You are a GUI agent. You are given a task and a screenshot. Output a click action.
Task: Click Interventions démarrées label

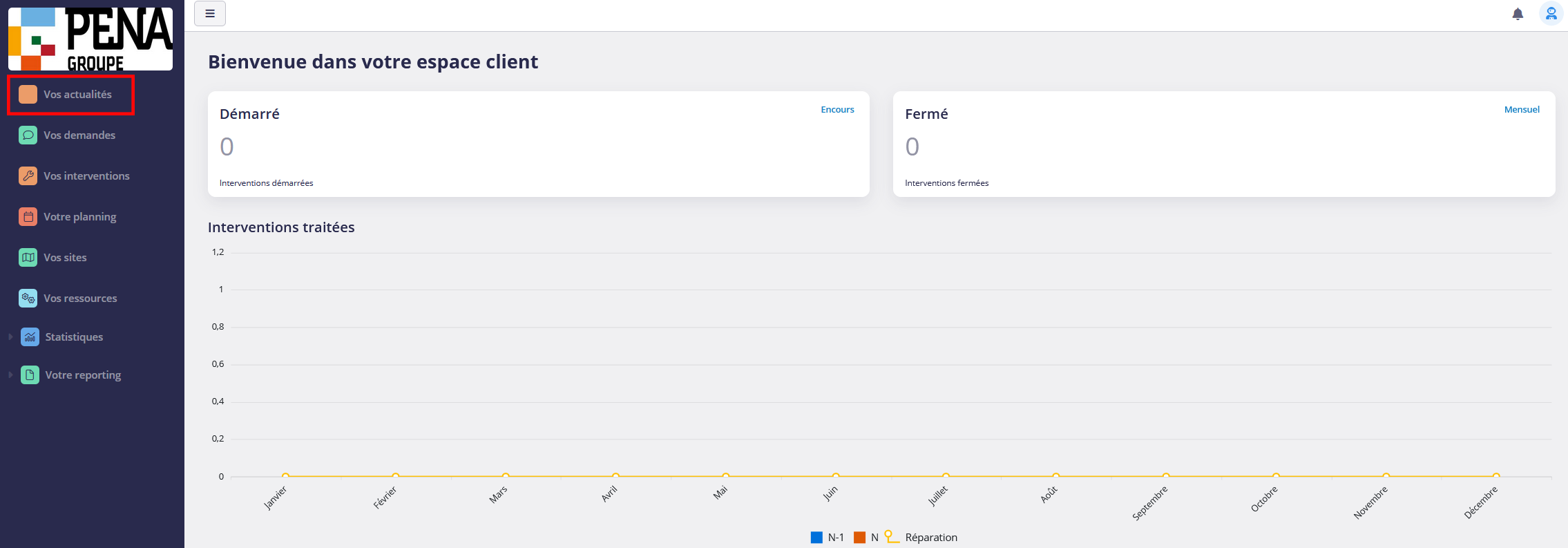266,183
